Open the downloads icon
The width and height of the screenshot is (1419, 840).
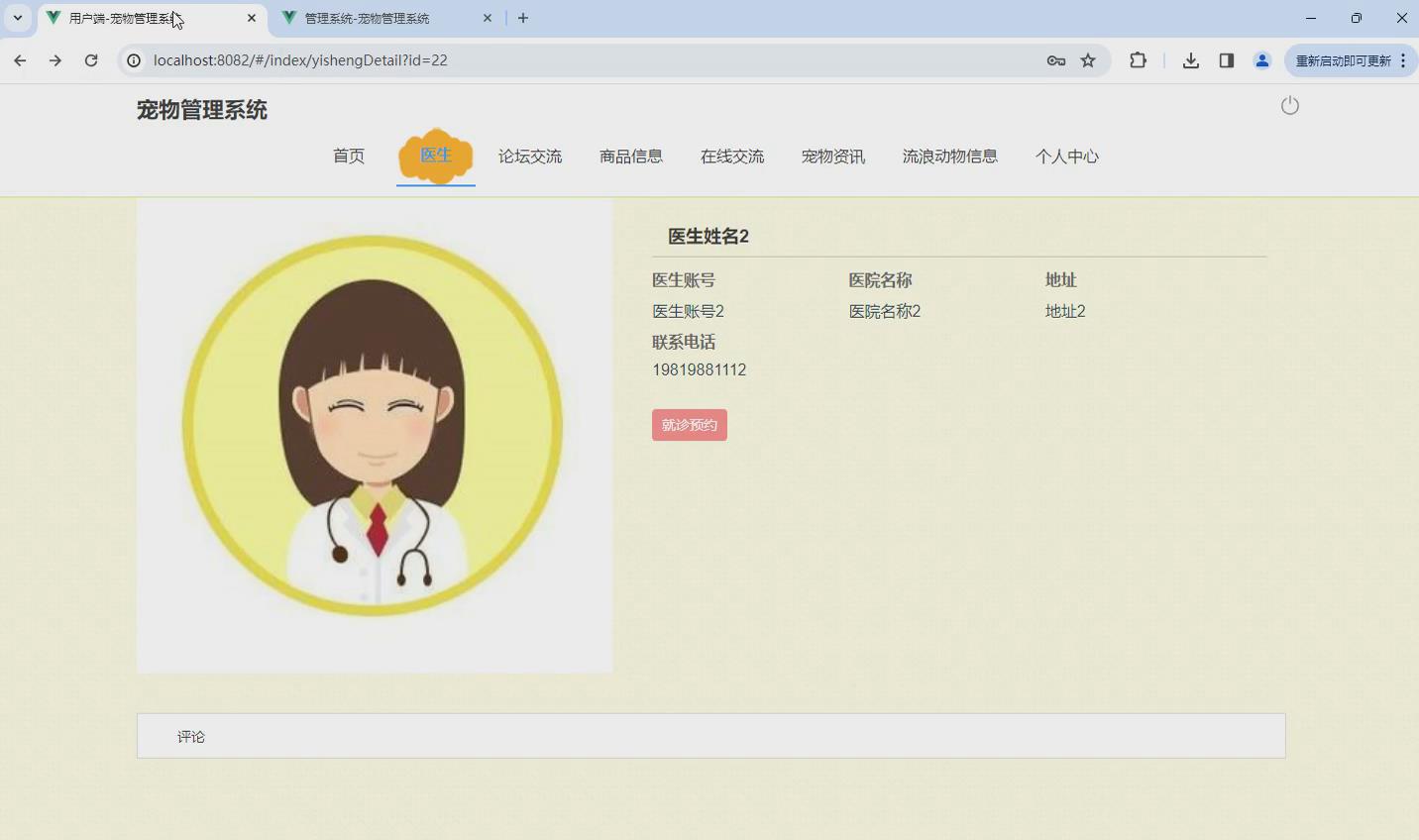point(1190,60)
